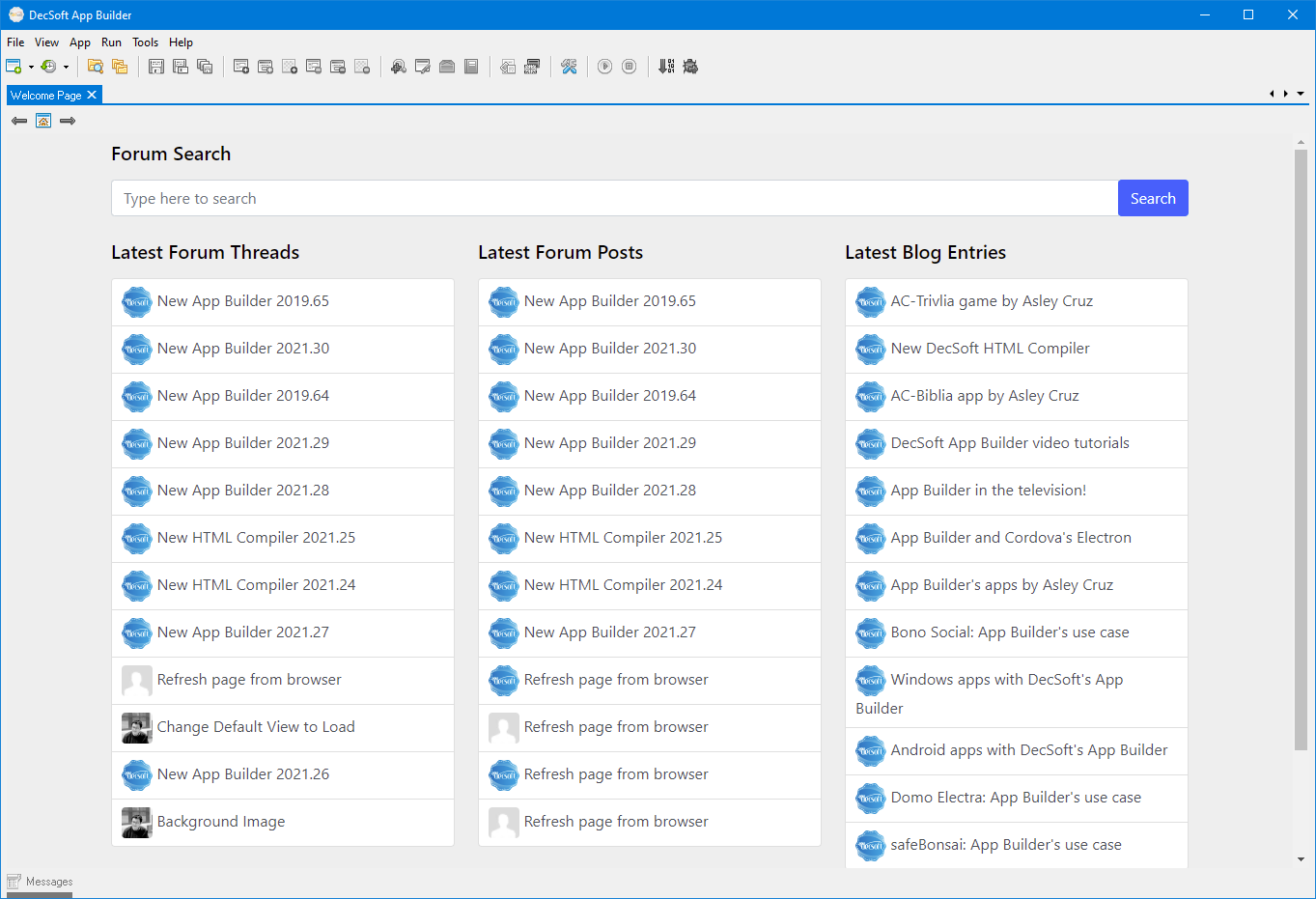Click the gray open-box toolbar icon
The height and width of the screenshot is (899, 1316).
click(x=447, y=67)
